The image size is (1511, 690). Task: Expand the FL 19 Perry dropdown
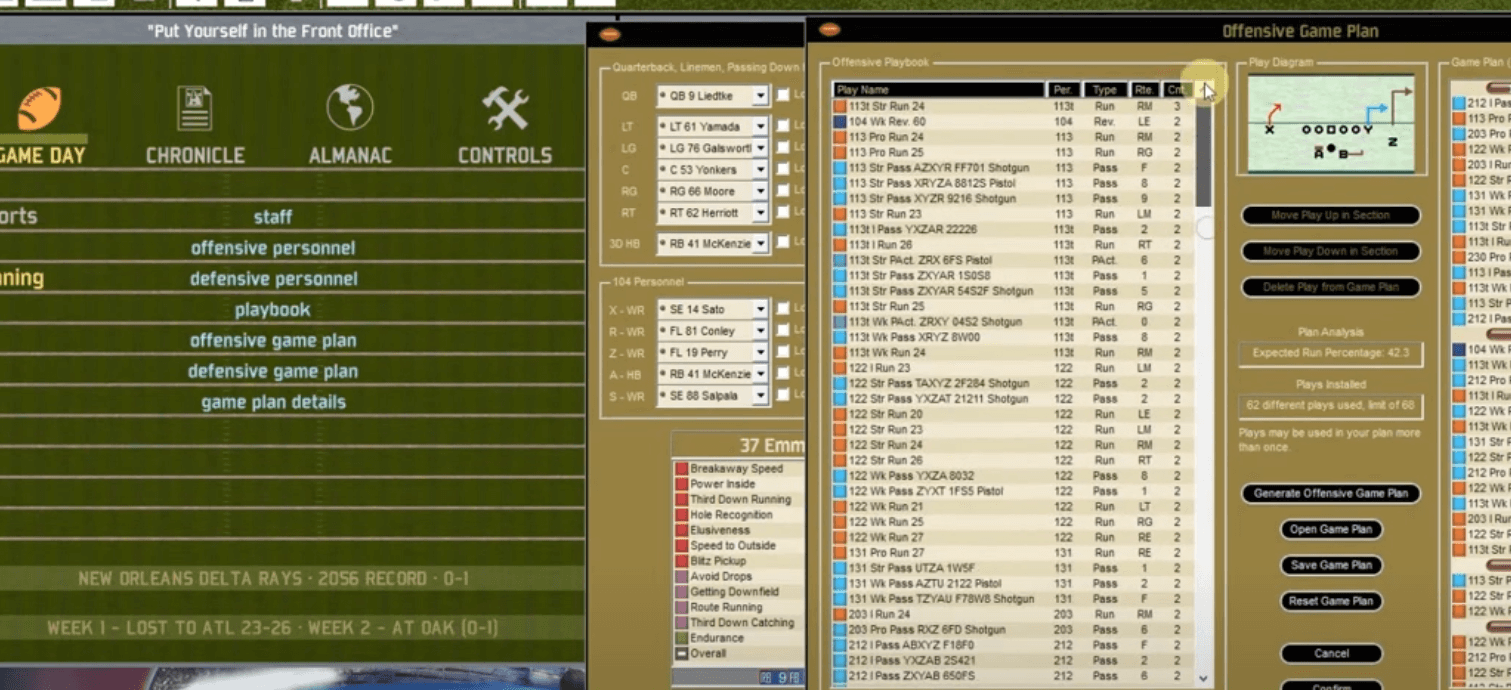click(x=760, y=353)
